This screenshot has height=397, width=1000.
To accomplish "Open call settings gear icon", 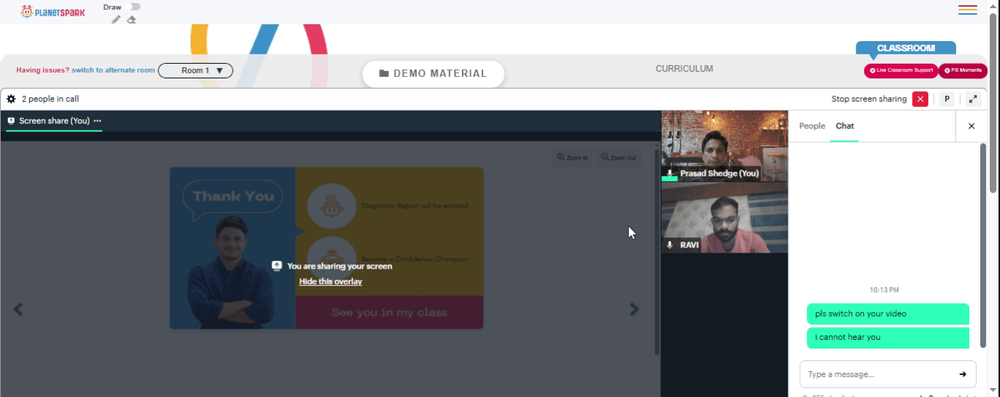I will (11, 99).
